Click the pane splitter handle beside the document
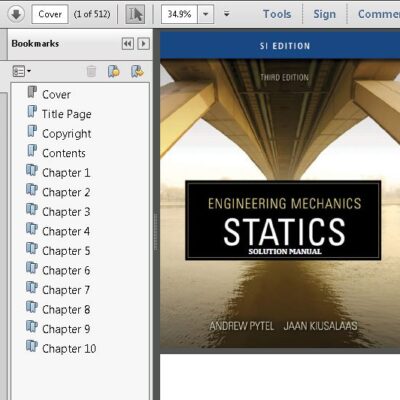 click(x=155, y=232)
